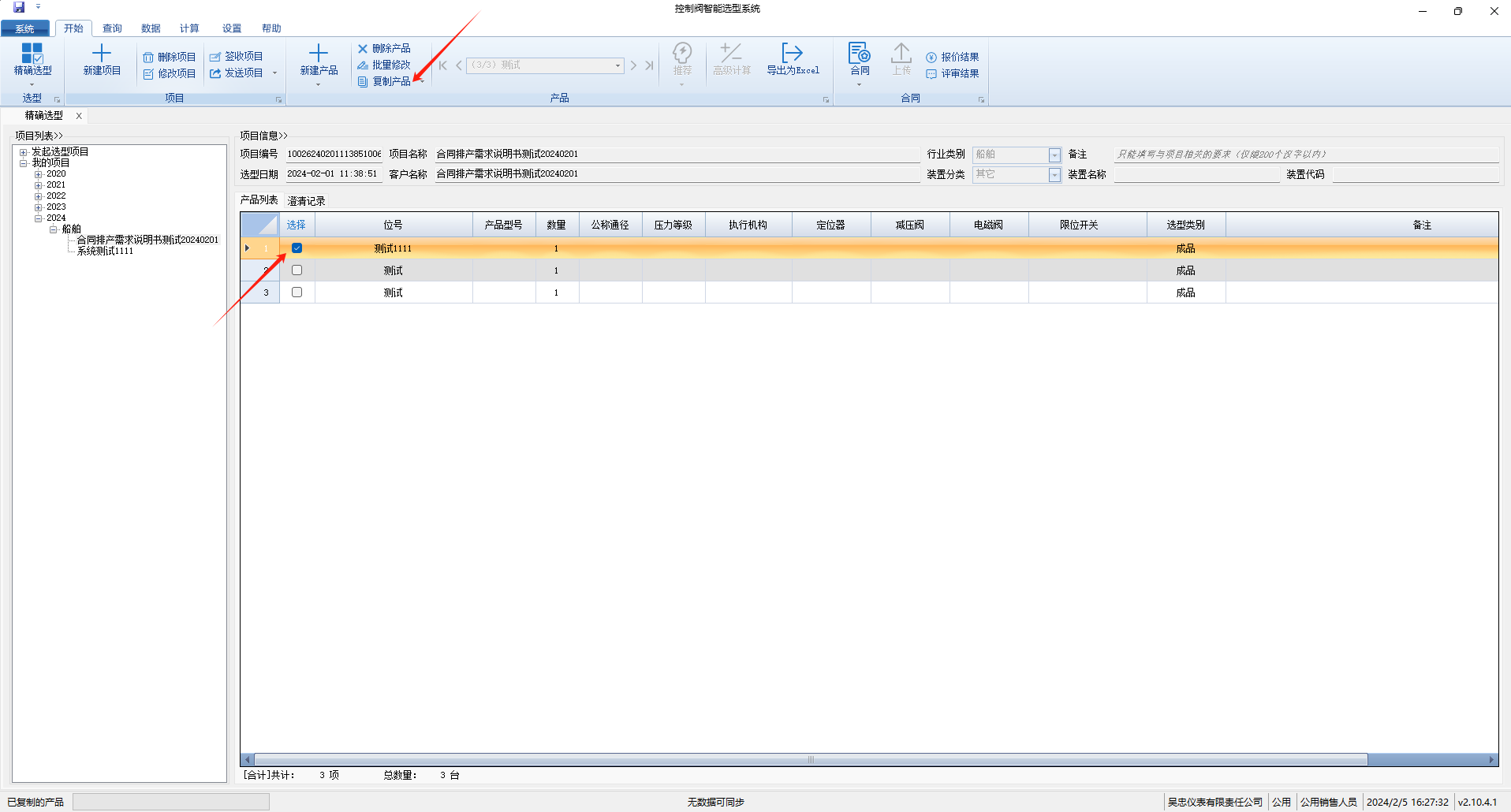Click the 导出为Excel export icon
This screenshot has height=812, width=1511.
(792, 54)
